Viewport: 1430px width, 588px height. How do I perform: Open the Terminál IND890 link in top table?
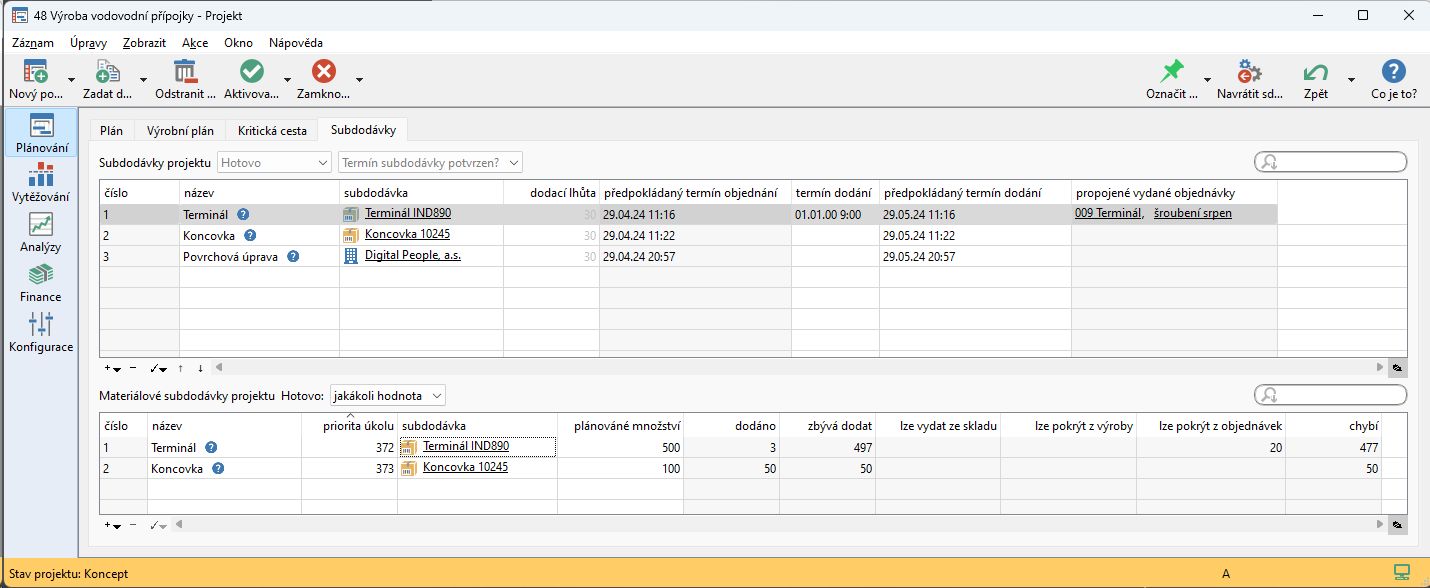coord(407,213)
